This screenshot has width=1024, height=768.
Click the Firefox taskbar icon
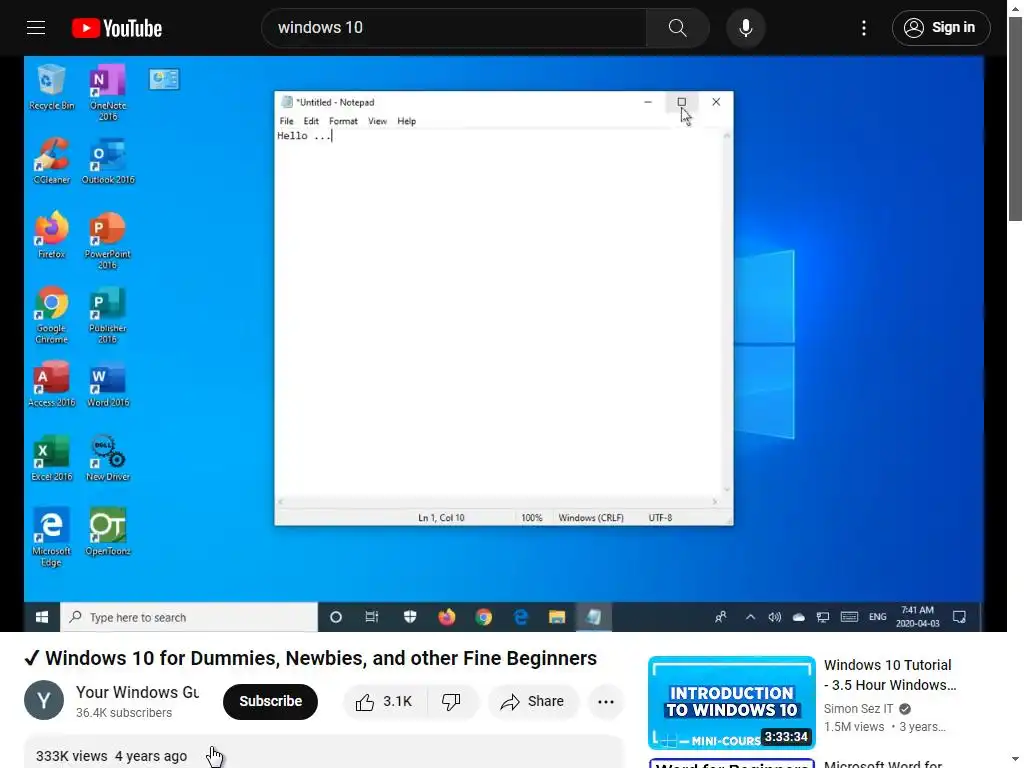(447, 617)
